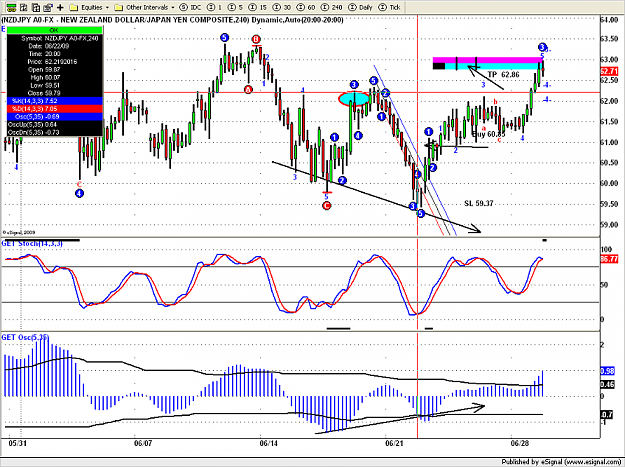
Task: Click the Price: 62.2192016 row
Action: pyautogui.click(x=55, y=62)
